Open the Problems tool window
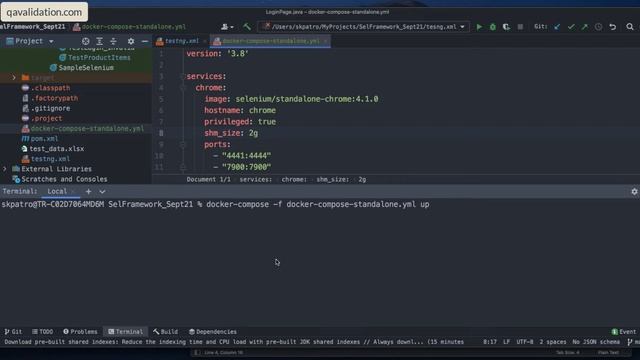The width and height of the screenshot is (640, 360). (x=80, y=332)
